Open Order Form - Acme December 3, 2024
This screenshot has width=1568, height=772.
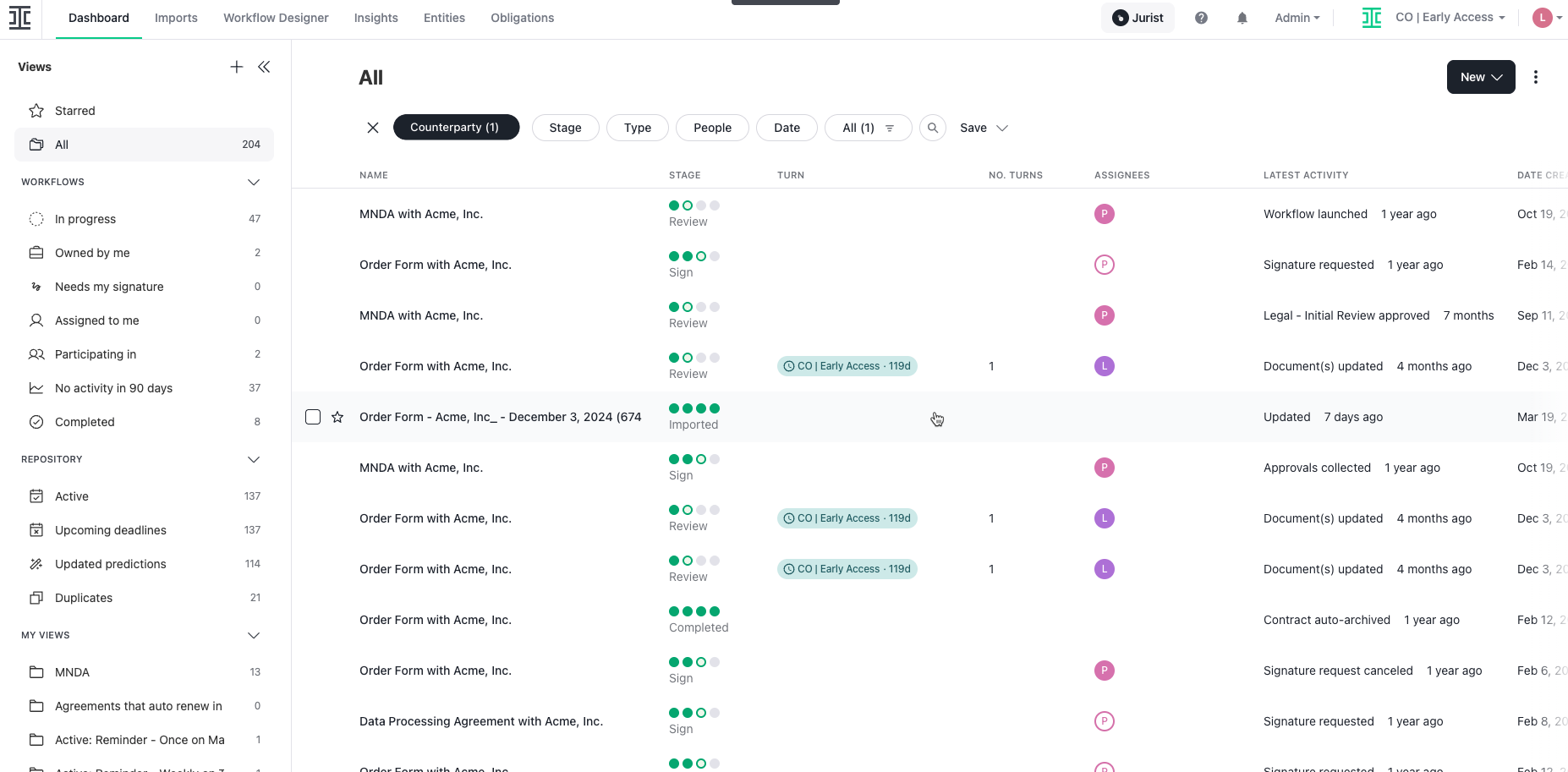coord(500,417)
